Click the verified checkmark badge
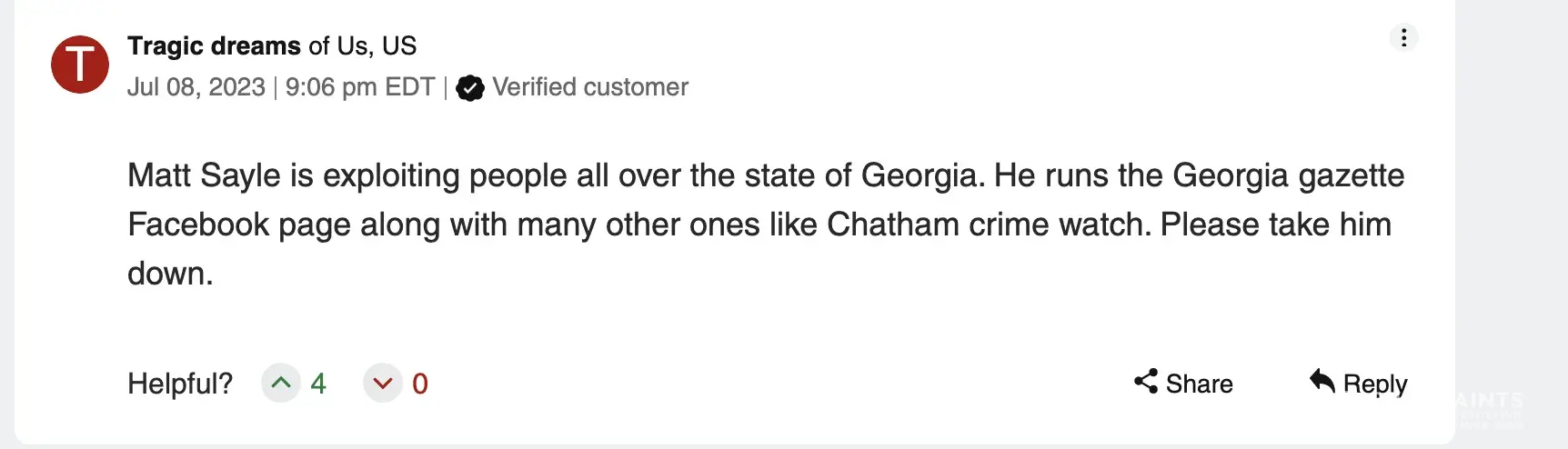Viewport: 1568px width, 449px height. 470,88
